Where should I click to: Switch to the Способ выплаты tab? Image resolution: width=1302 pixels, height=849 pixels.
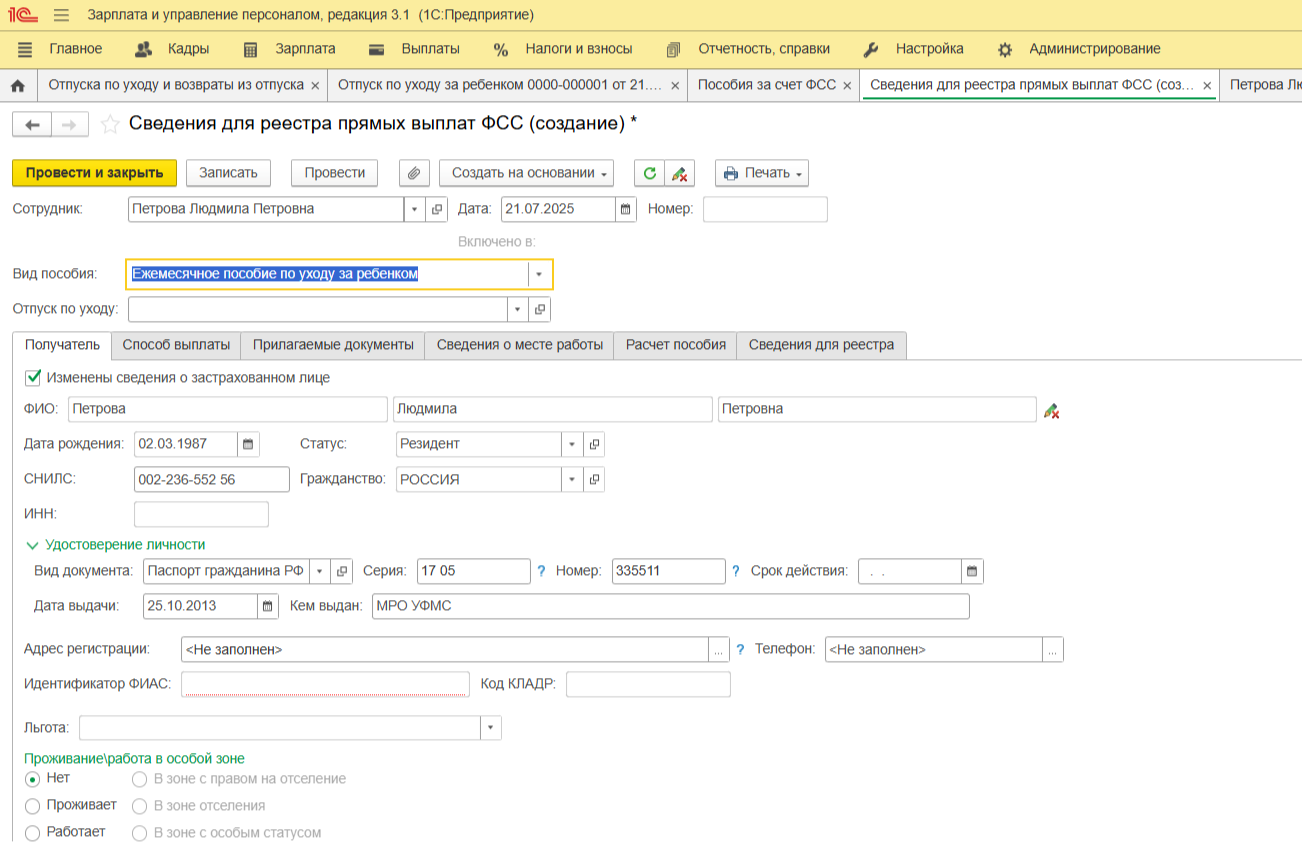(x=176, y=345)
